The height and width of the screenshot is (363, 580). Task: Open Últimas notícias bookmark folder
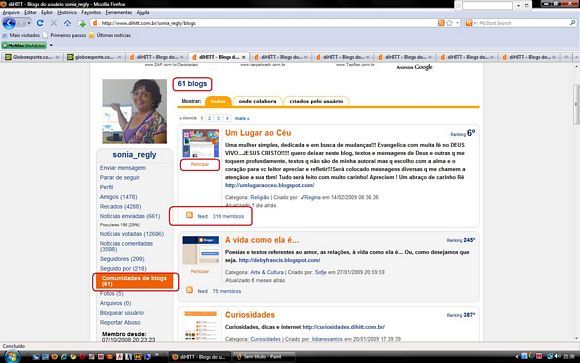[x=110, y=35]
